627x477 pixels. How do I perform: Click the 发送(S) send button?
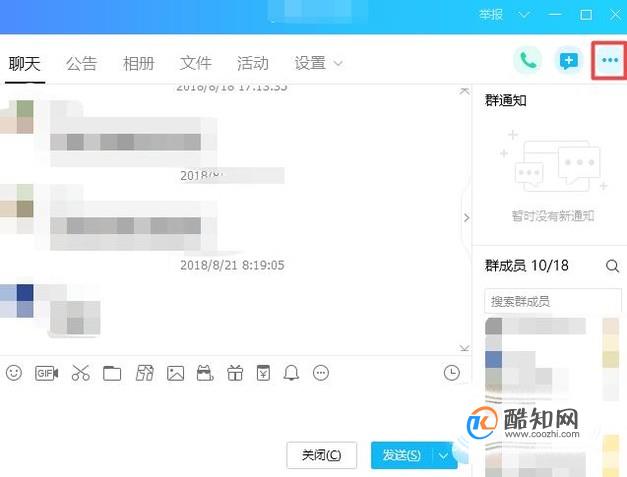click(402, 455)
